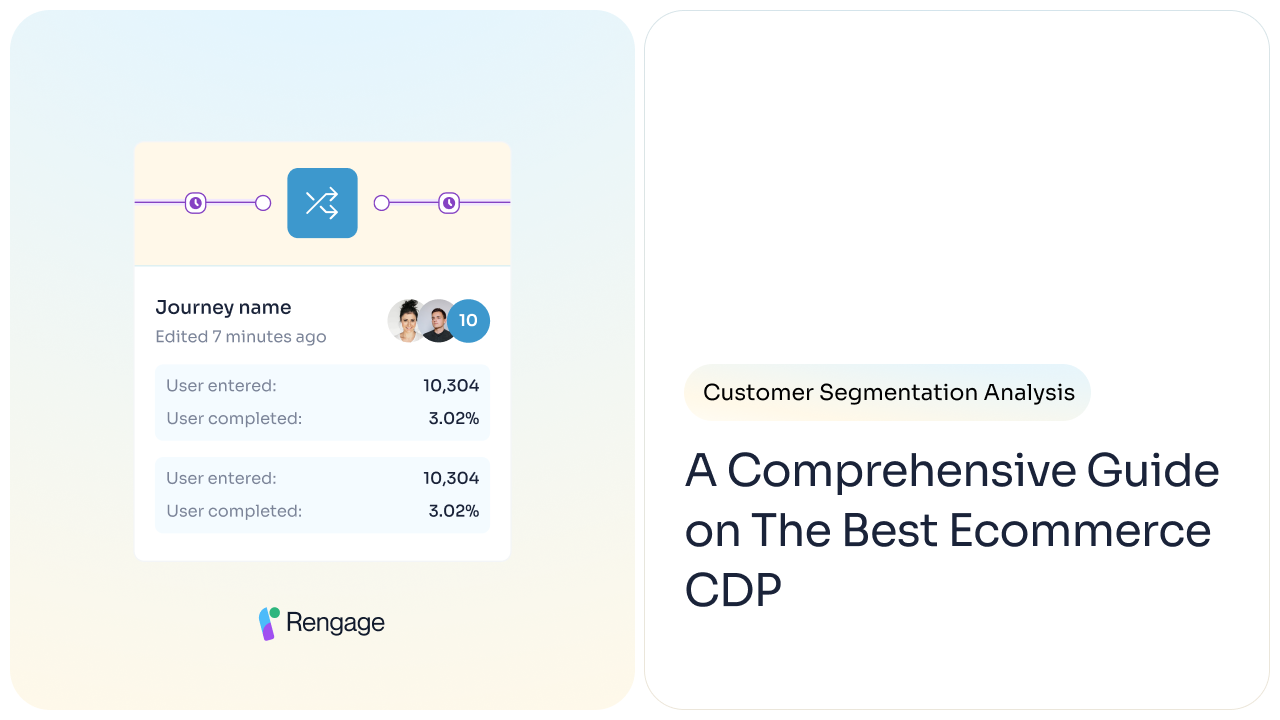The height and width of the screenshot is (720, 1280).
Task: Open the woman's avatar photo
Action: [x=408, y=321]
